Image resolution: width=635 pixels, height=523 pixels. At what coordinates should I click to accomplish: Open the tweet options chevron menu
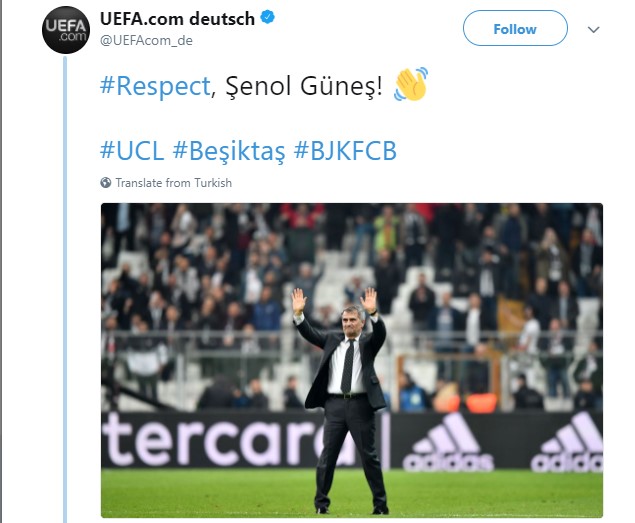[x=593, y=29]
